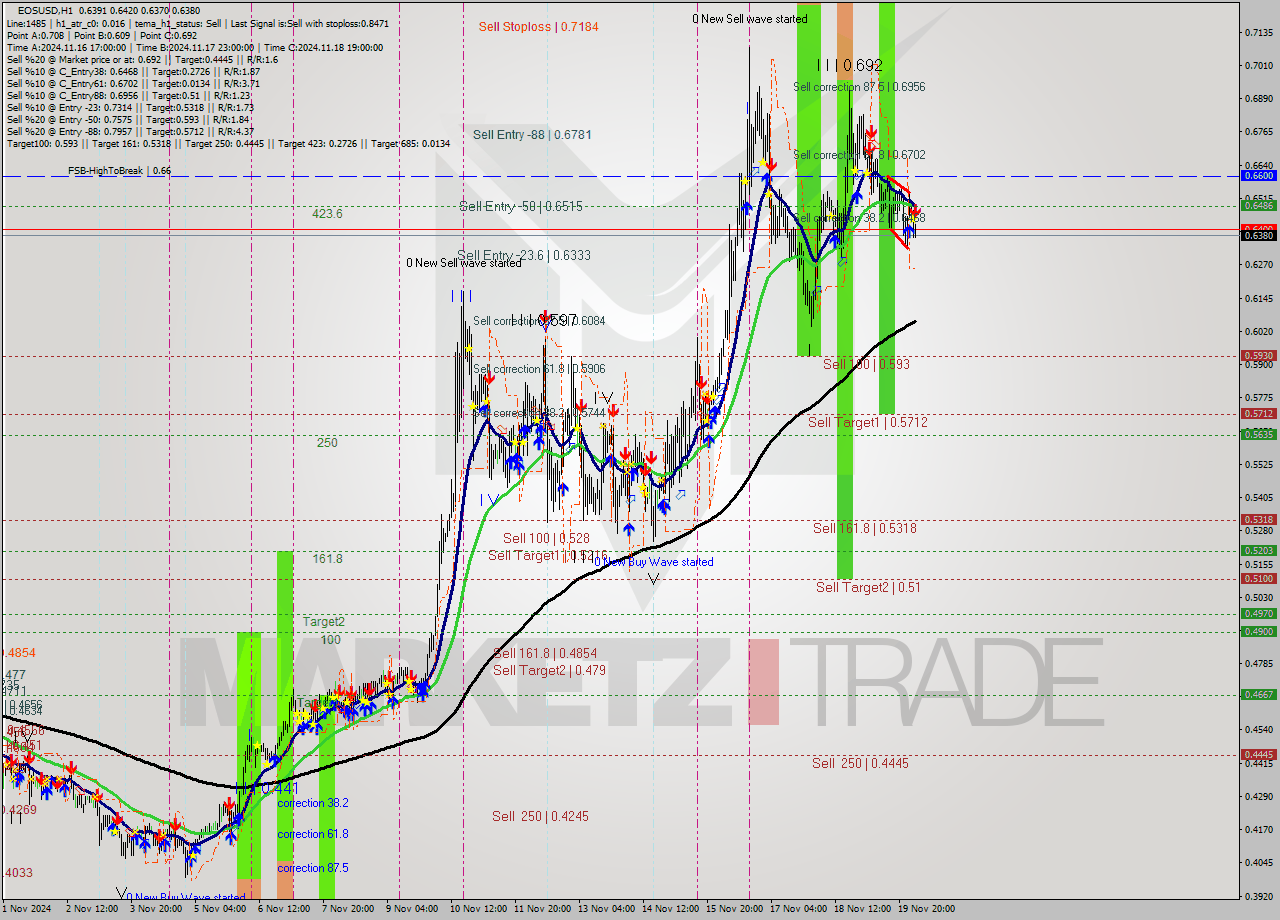Click the green 0.4900 price tag
The height and width of the screenshot is (920, 1280).
tap(1257, 631)
